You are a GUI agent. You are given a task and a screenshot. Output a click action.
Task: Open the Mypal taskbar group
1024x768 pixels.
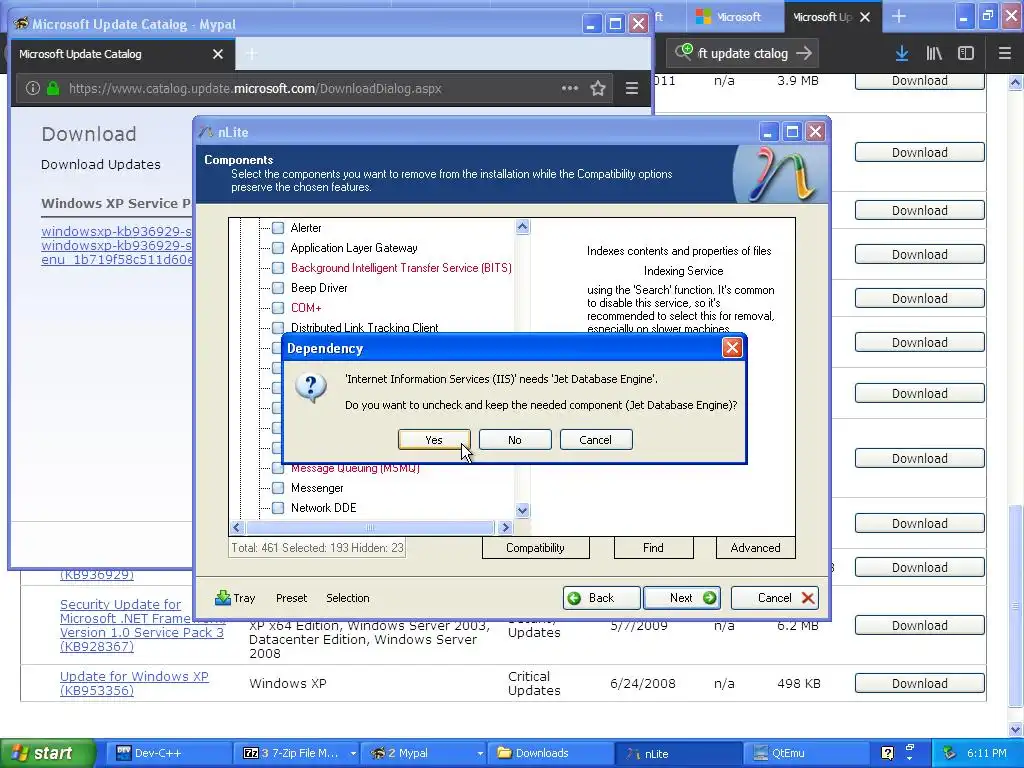423,753
